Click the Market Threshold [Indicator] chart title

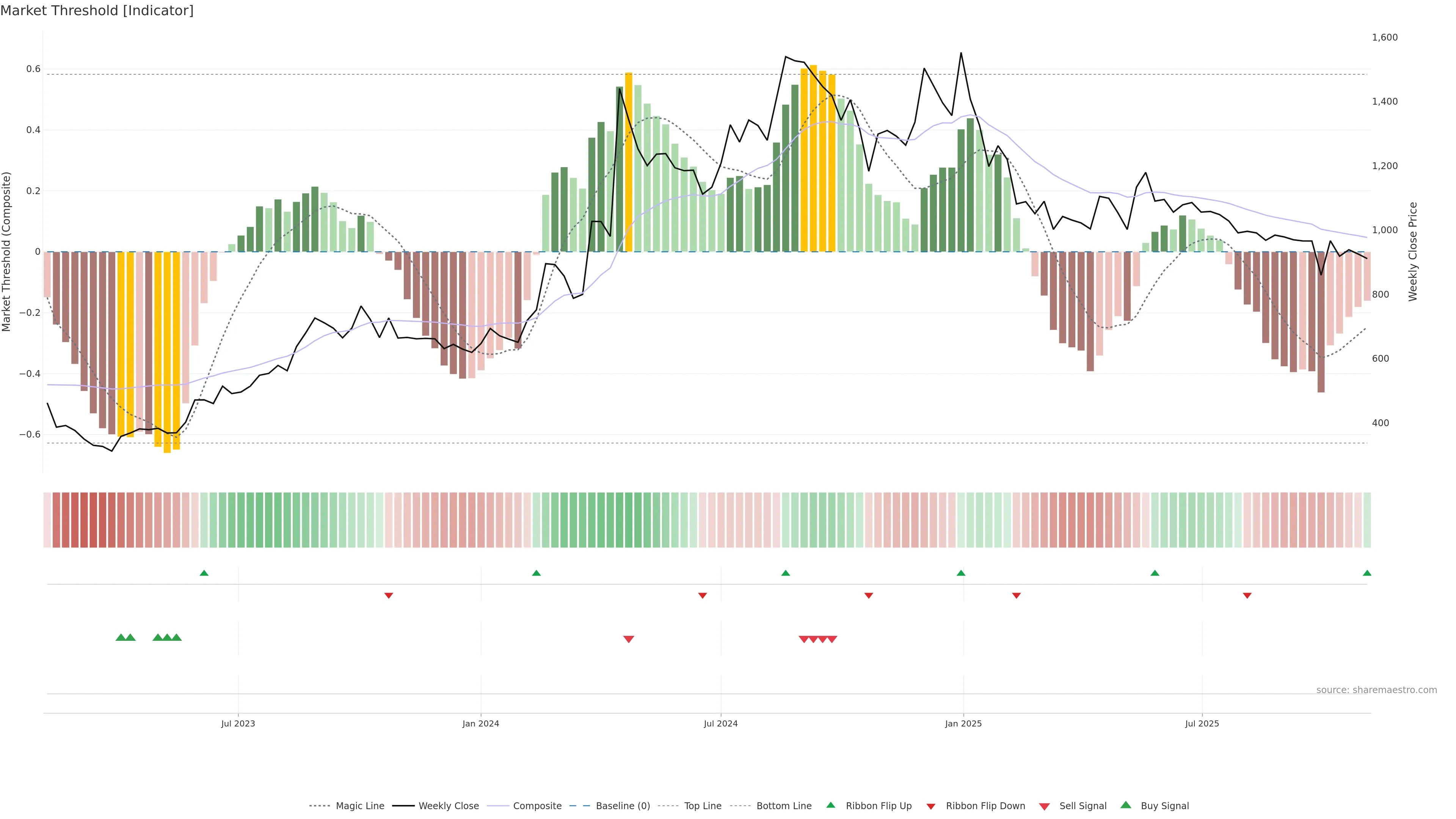pyautogui.click(x=97, y=11)
